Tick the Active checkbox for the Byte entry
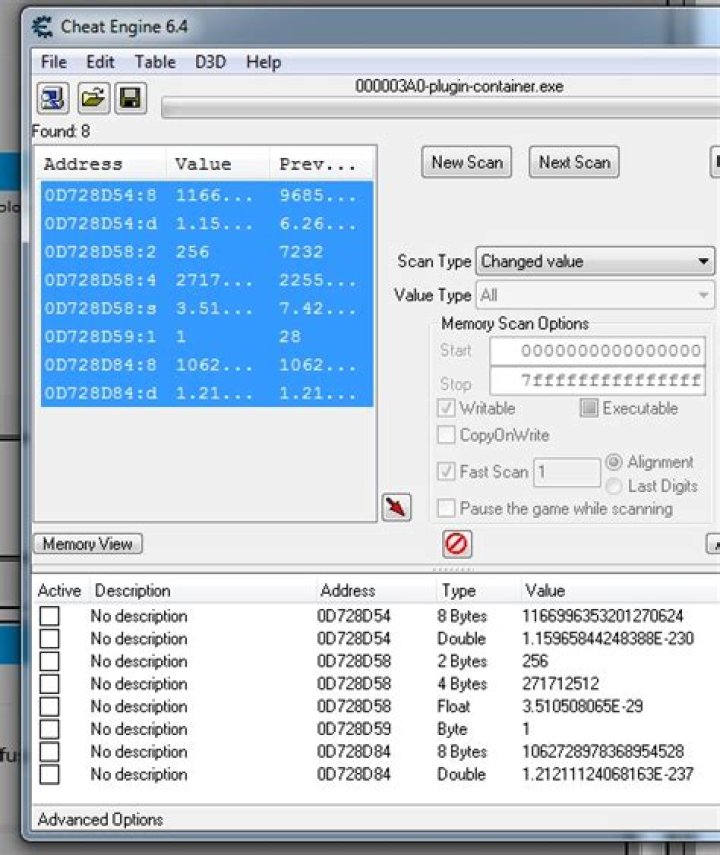This screenshot has height=855, width=720. [x=49, y=730]
